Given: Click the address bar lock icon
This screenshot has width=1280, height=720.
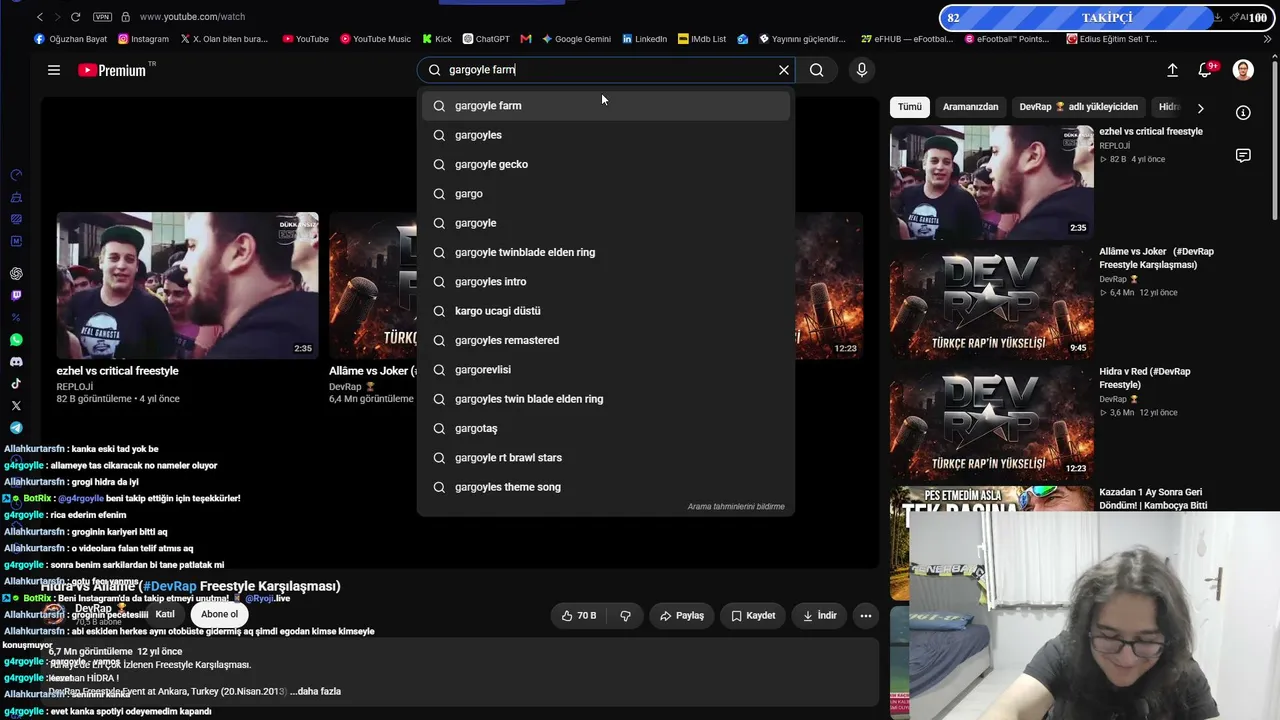Looking at the screenshot, I should pyautogui.click(x=125, y=17).
